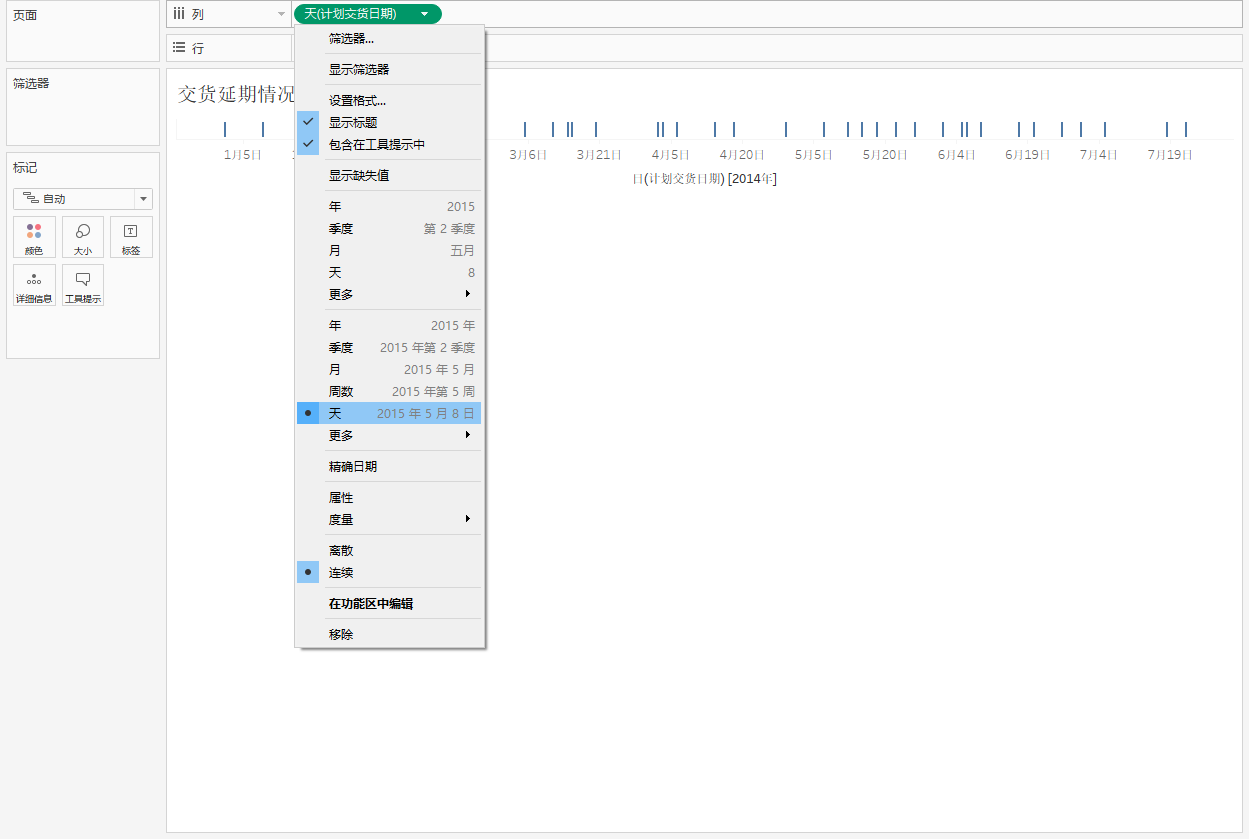Choose date value 季度 2015 年第 2 季度
Image resolution: width=1249 pixels, height=839 pixels.
390,348
